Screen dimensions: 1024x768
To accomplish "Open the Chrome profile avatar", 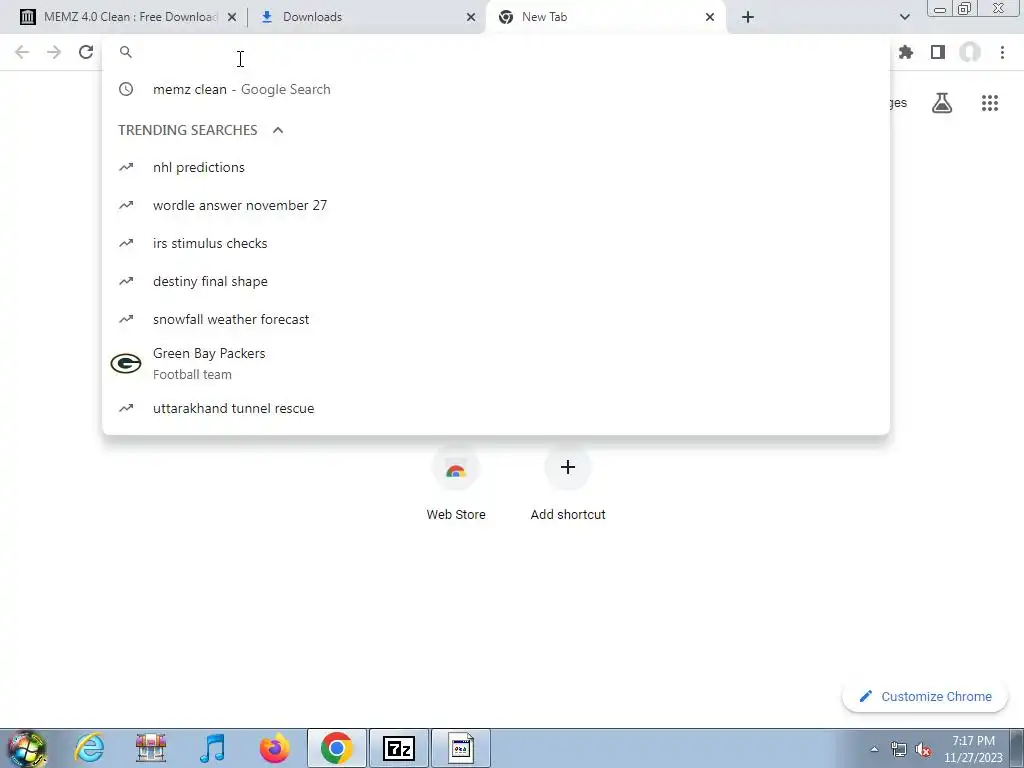I will 970,52.
